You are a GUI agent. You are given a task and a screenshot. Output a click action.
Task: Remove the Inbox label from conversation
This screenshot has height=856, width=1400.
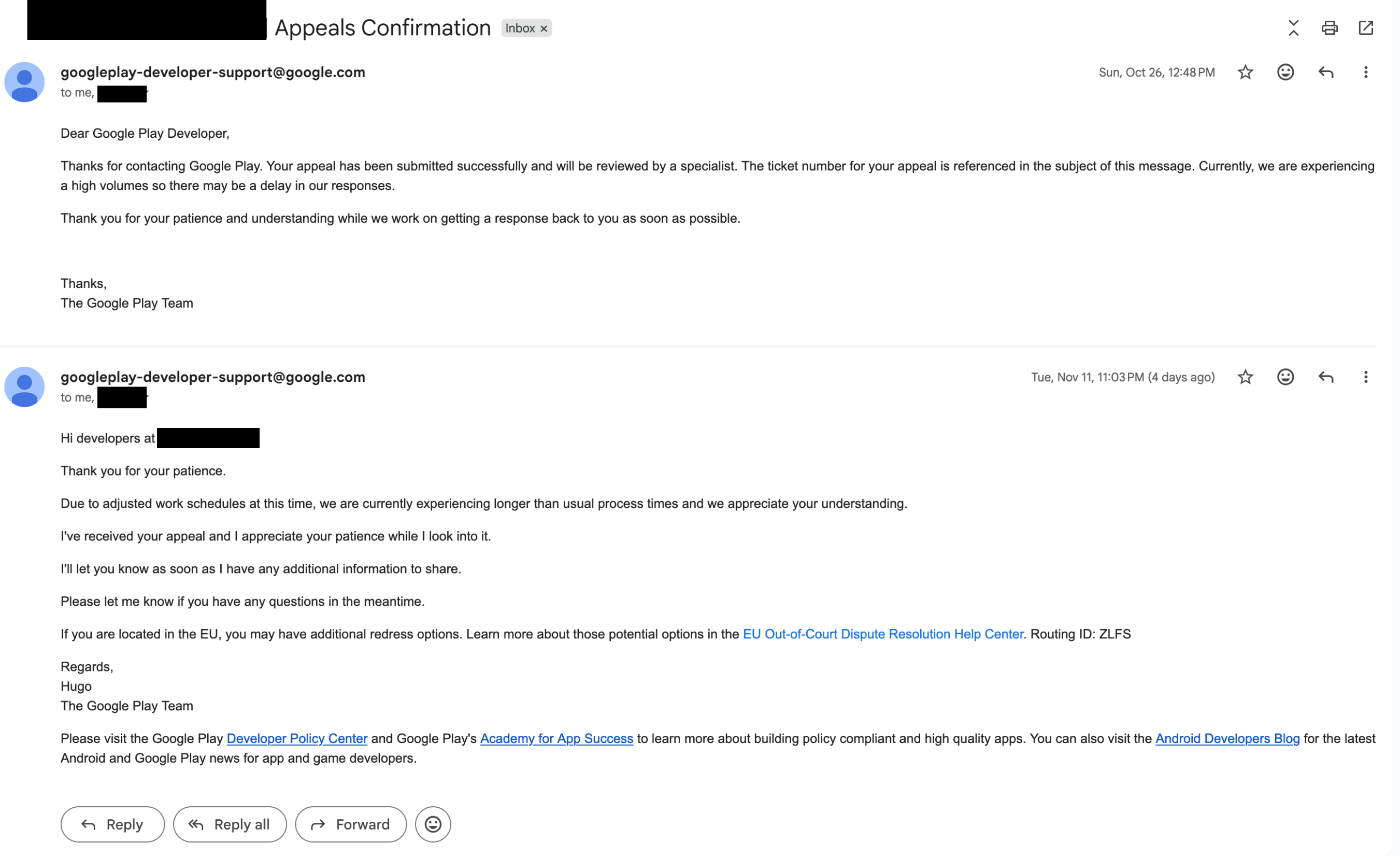click(x=544, y=28)
